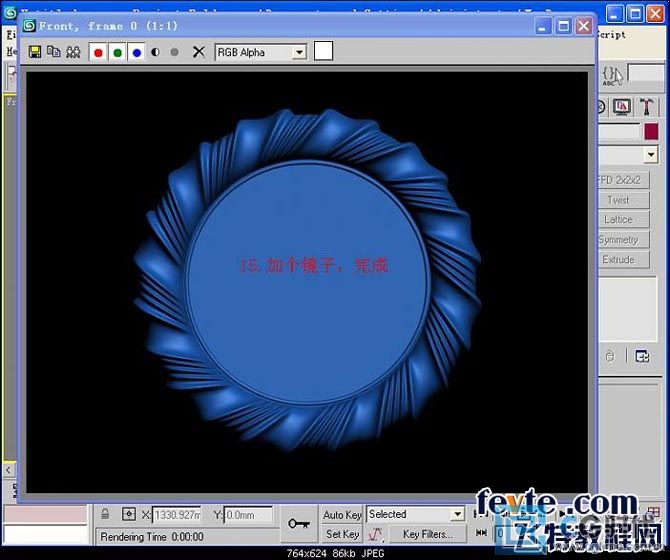Click the Go to Start playback button

[481, 533]
